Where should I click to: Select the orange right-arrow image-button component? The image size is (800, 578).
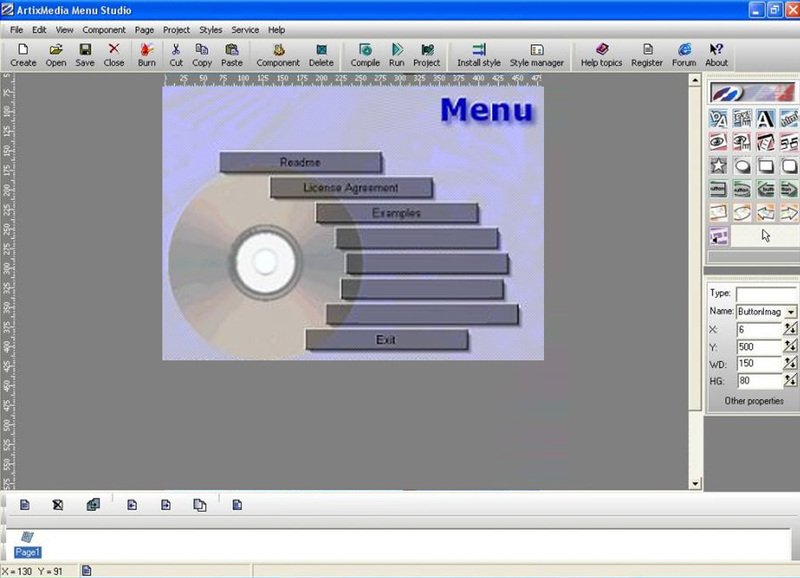click(x=789, y=212)
